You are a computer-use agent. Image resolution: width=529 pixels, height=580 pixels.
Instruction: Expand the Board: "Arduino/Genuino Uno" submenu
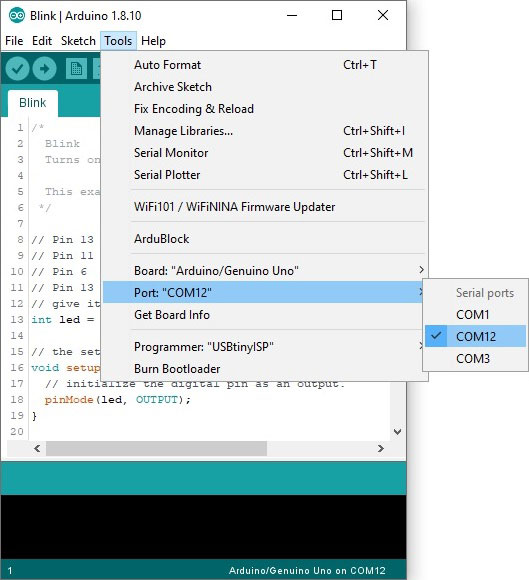(264, 270)
